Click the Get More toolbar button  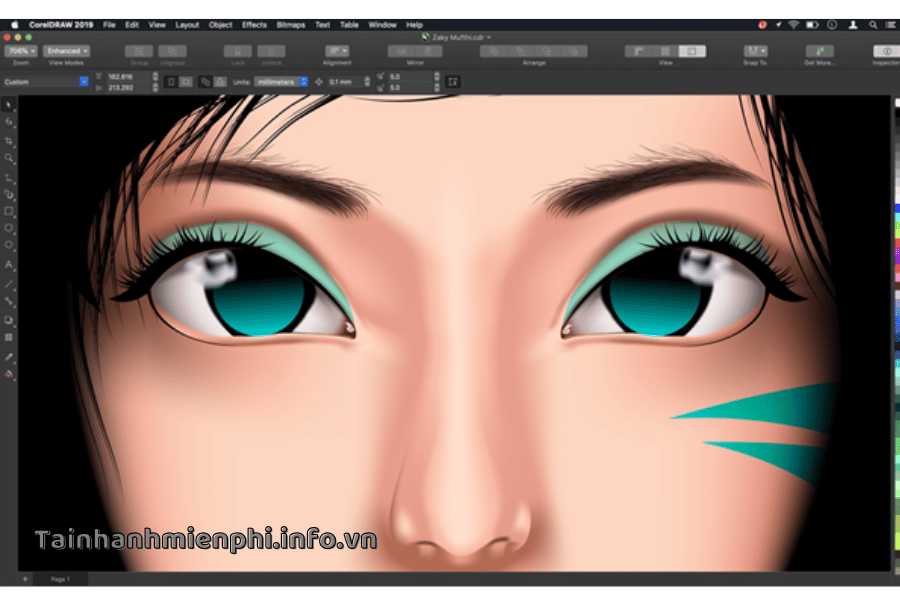[820, 51]
